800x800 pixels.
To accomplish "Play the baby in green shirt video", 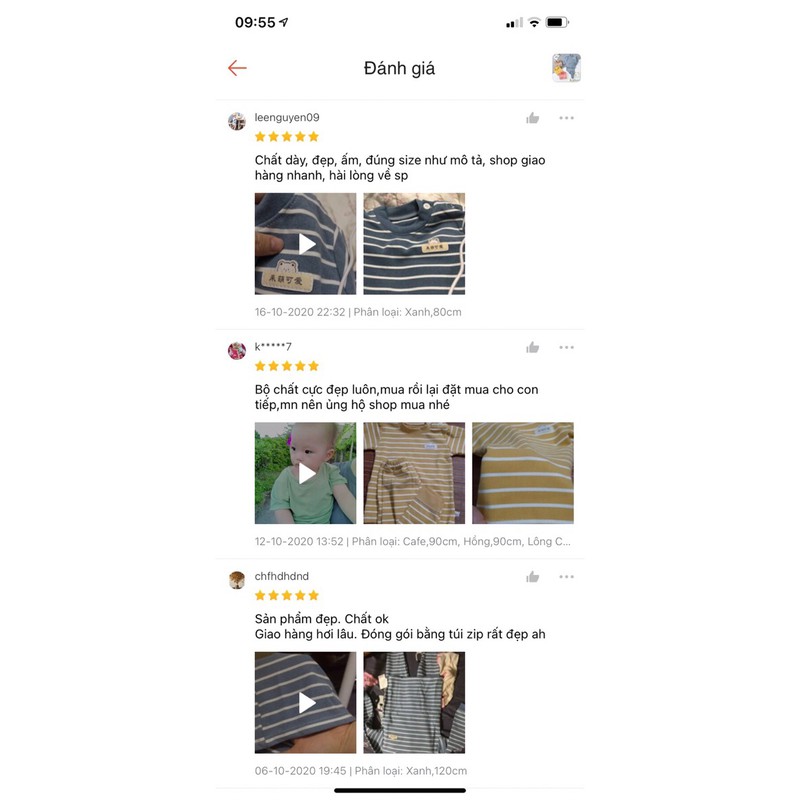I will (306, 473).
